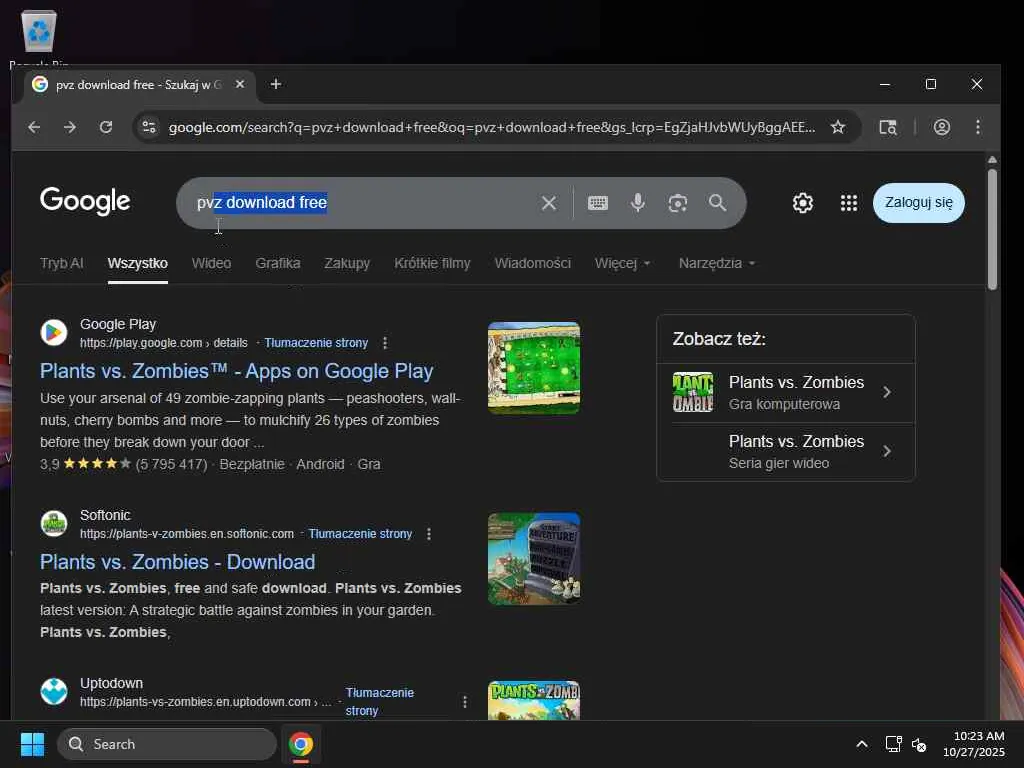
Task: Expand the Narzędzia dropdown
Action: pyautogui.click(x=716, y=263)
